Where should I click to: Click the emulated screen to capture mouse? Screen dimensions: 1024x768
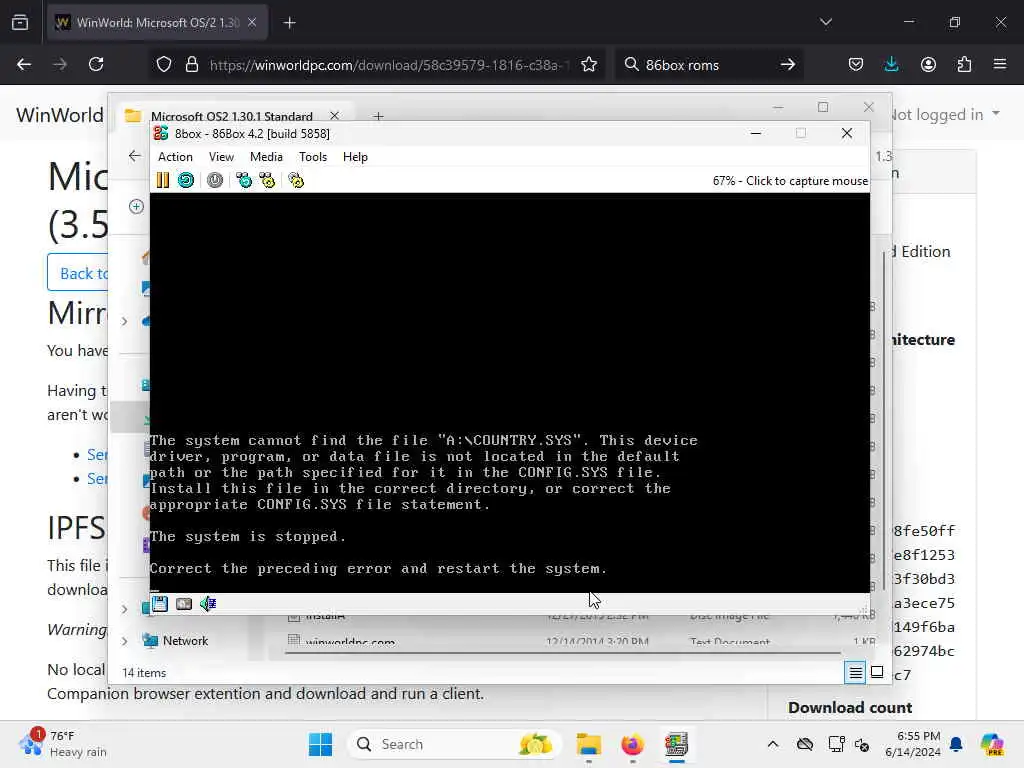click(x=509, y=392)
